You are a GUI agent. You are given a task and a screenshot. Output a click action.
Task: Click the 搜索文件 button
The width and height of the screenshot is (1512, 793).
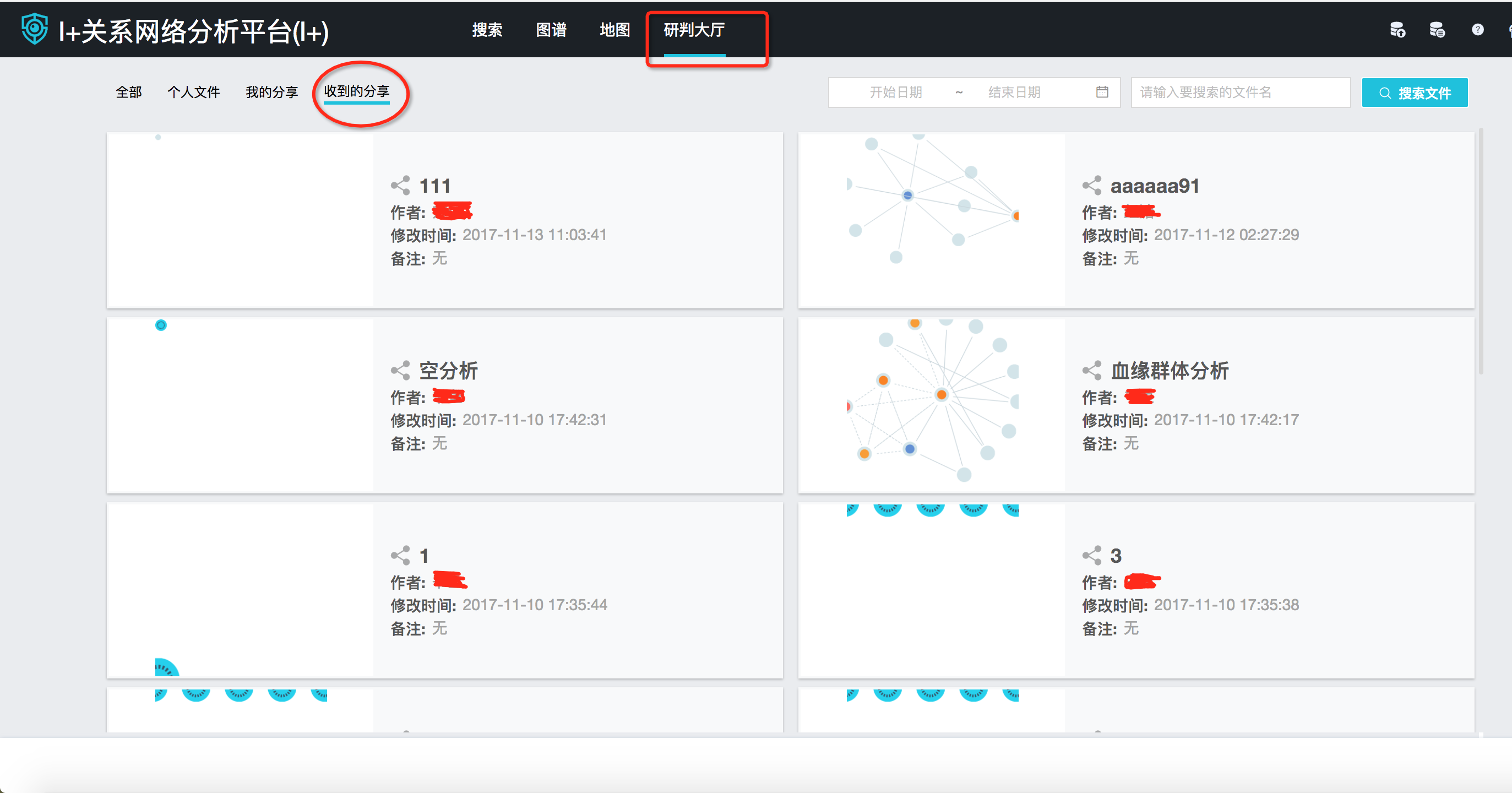(1415, 92)
